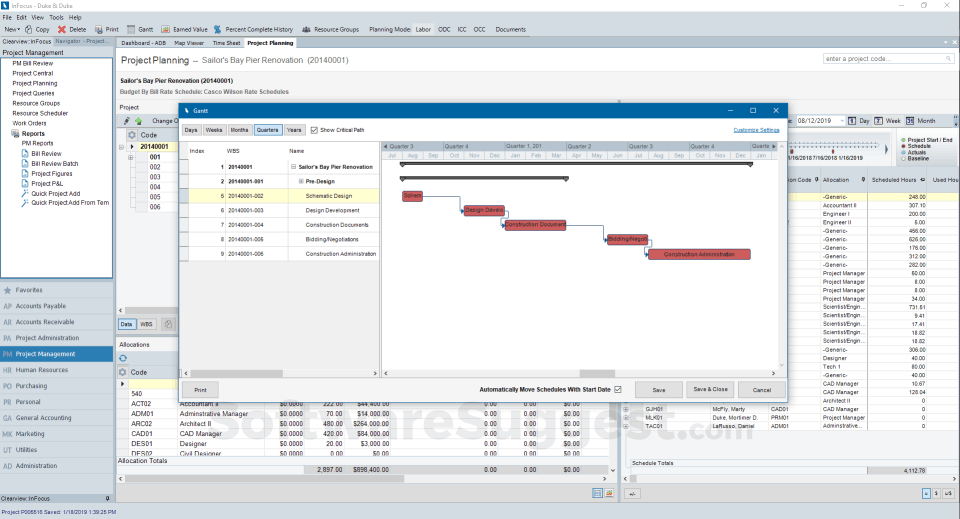960x519 pixels.
Task: Open the Tools menu
Action: click(x=56, y=17)
